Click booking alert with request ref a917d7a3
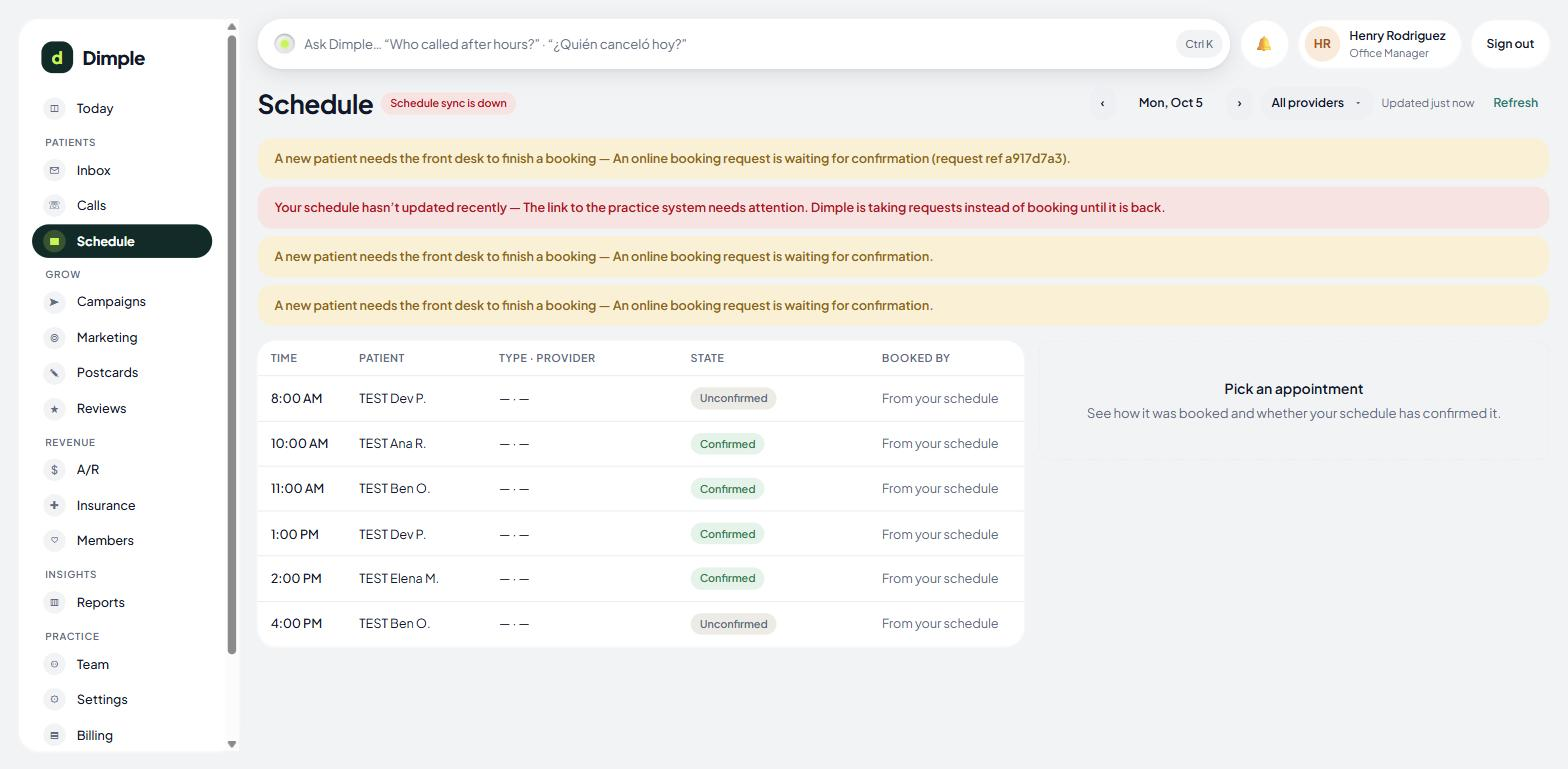 pos(903,159)
